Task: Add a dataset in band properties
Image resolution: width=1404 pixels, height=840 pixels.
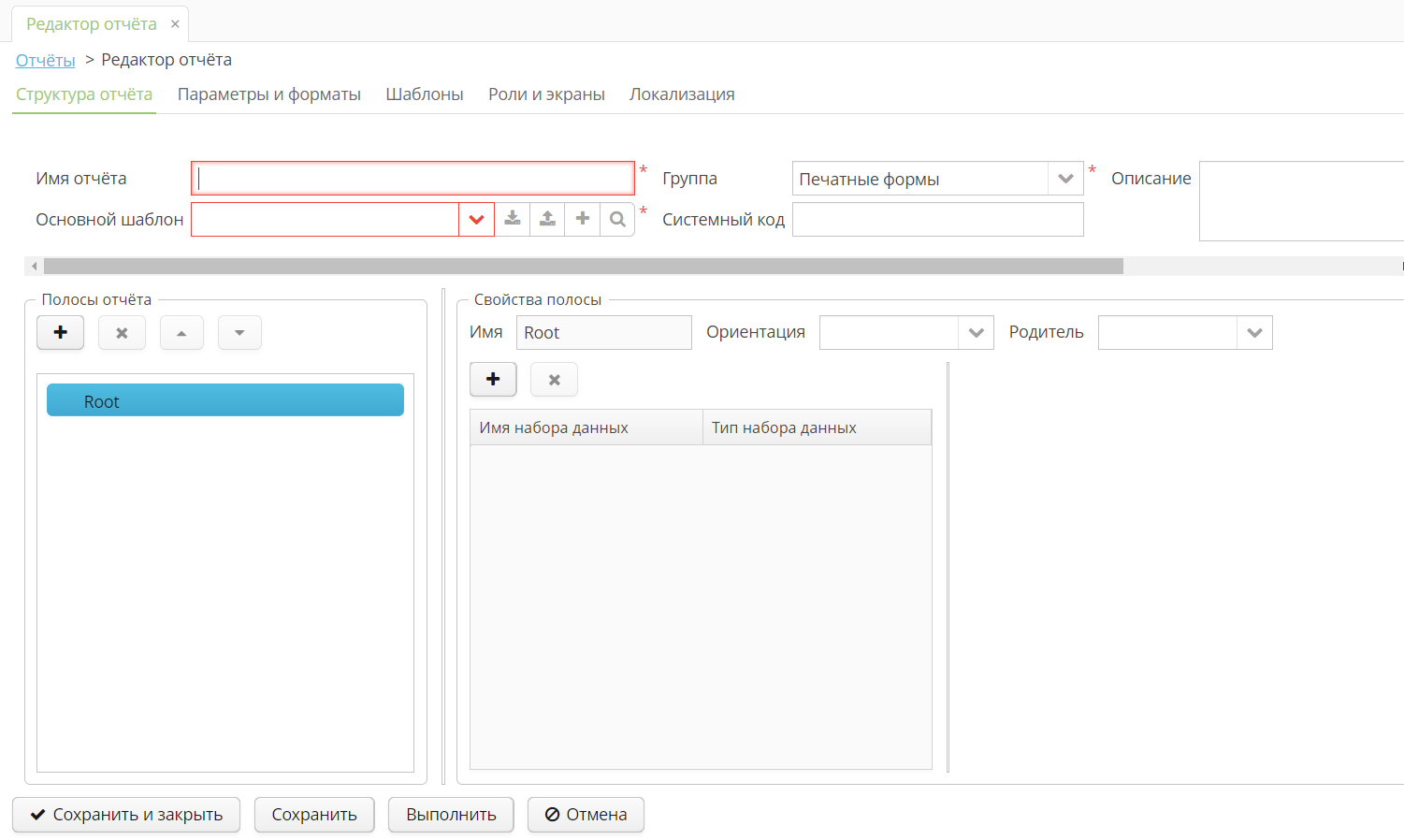Action: [x=493, y=379]
